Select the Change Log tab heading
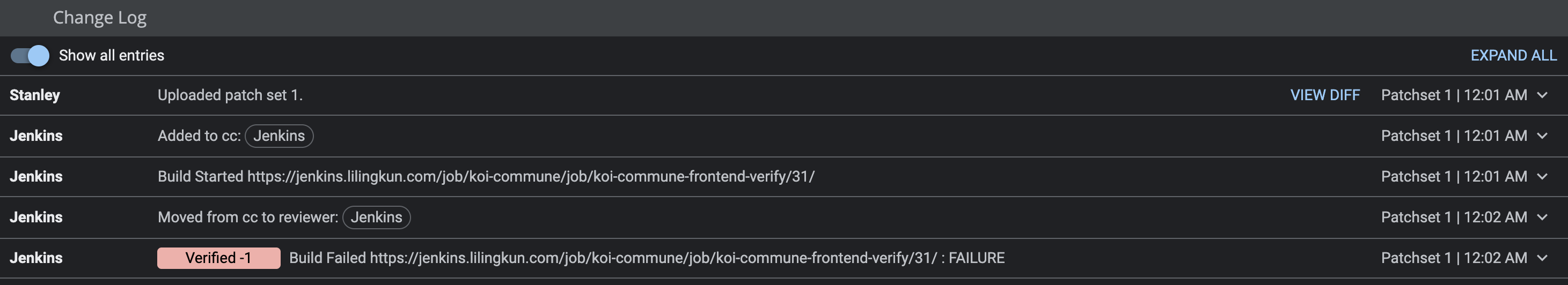1568x285 pixels. point(100,18)
